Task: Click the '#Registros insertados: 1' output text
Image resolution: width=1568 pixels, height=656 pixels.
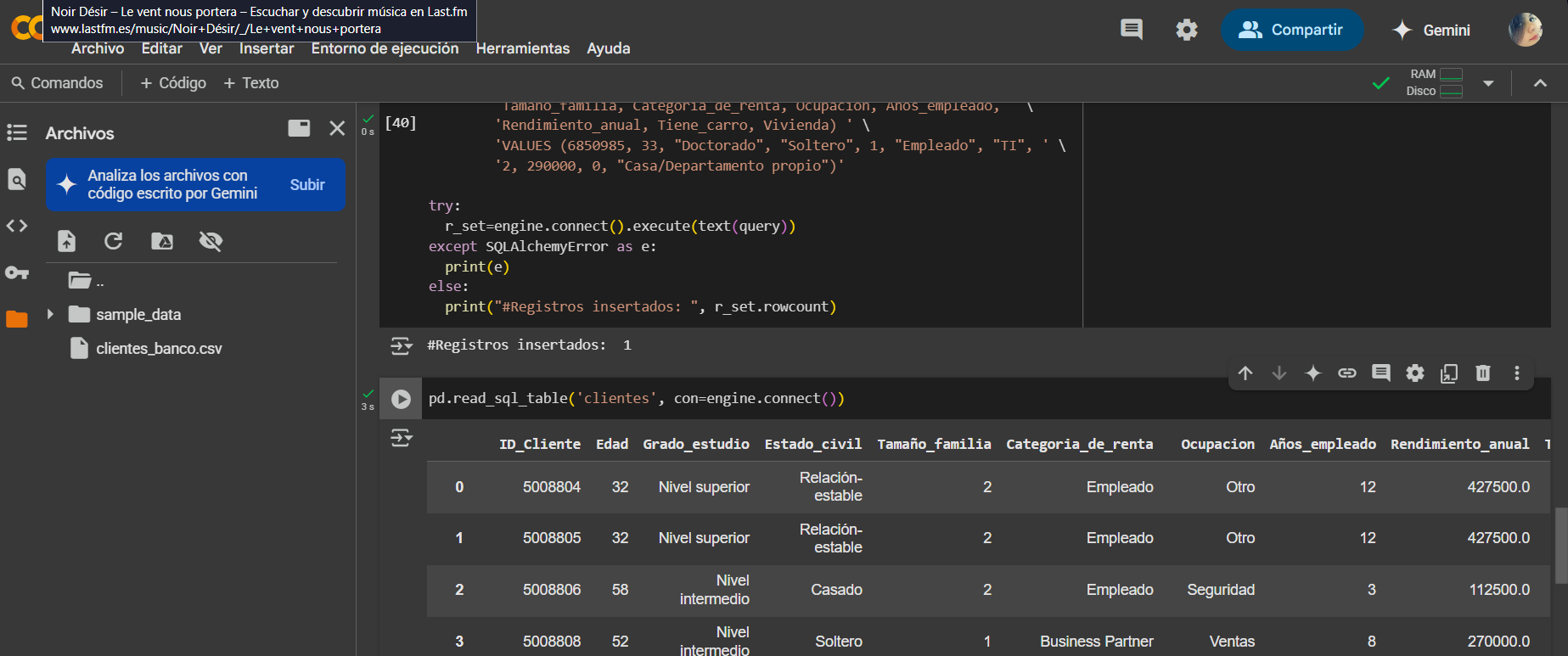Action: [x=530, y=345]
